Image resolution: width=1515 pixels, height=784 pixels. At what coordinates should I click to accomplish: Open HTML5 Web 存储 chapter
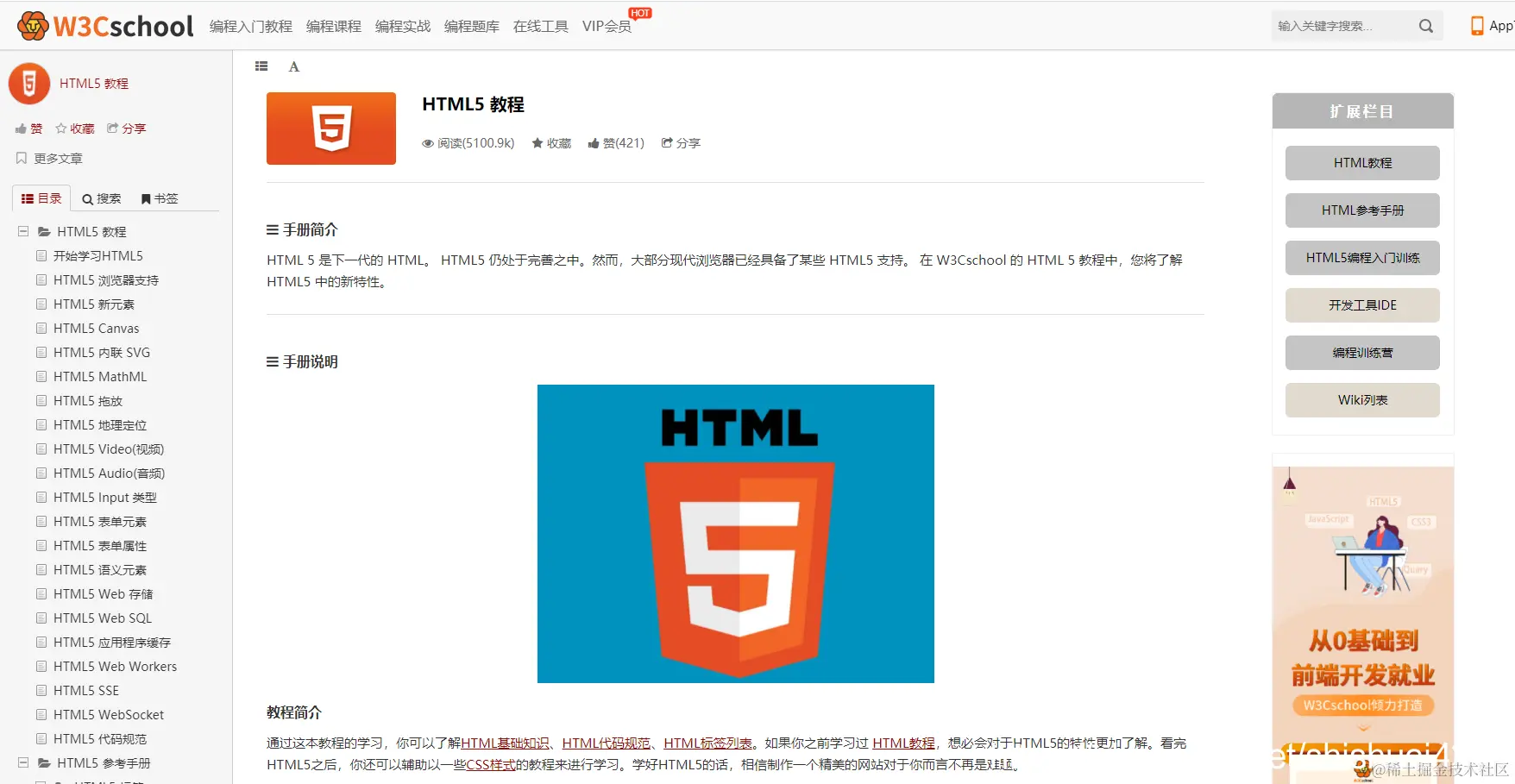tap(104, 594)
